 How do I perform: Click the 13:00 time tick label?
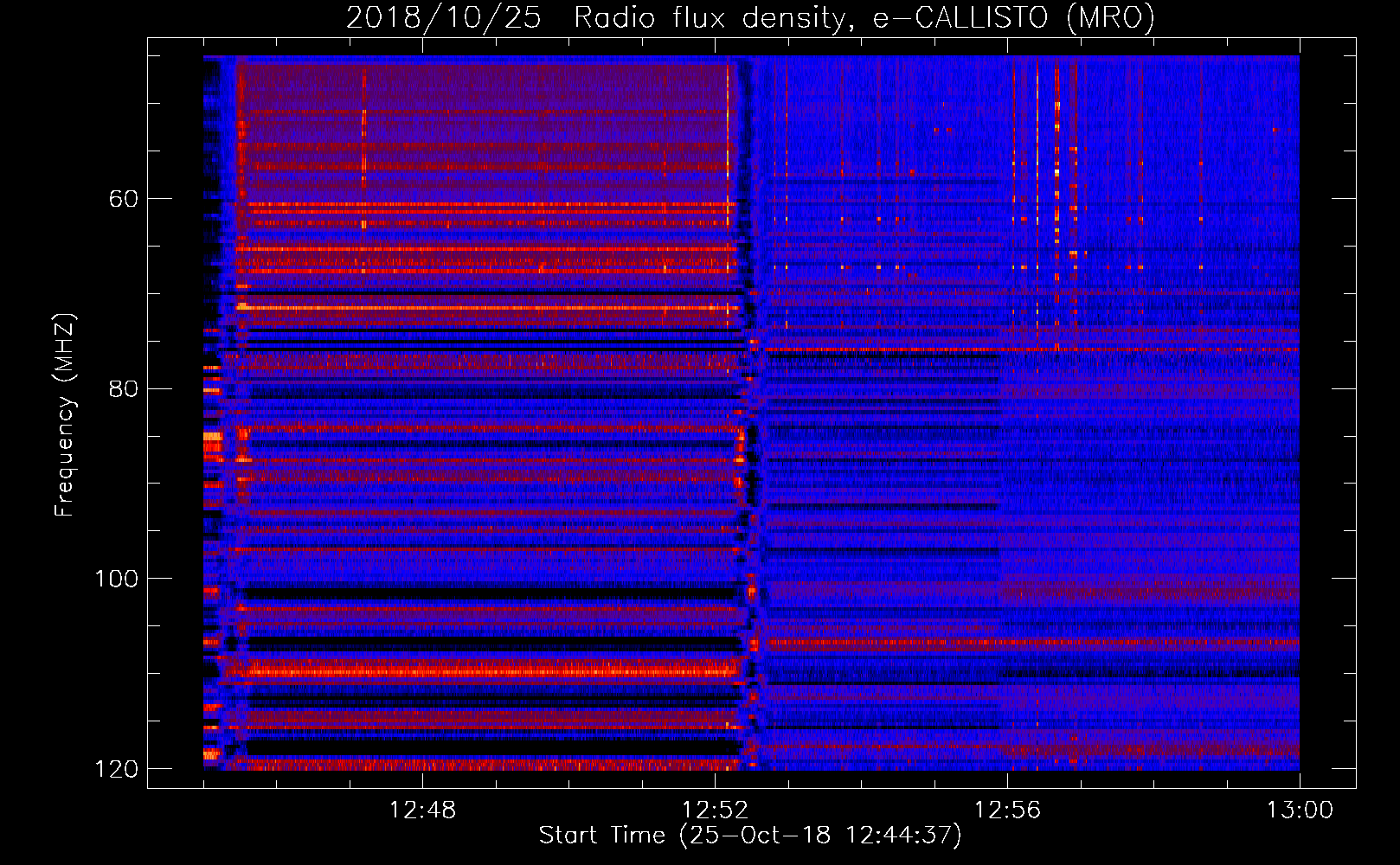pyautogui.click(x=1300, y=811)
